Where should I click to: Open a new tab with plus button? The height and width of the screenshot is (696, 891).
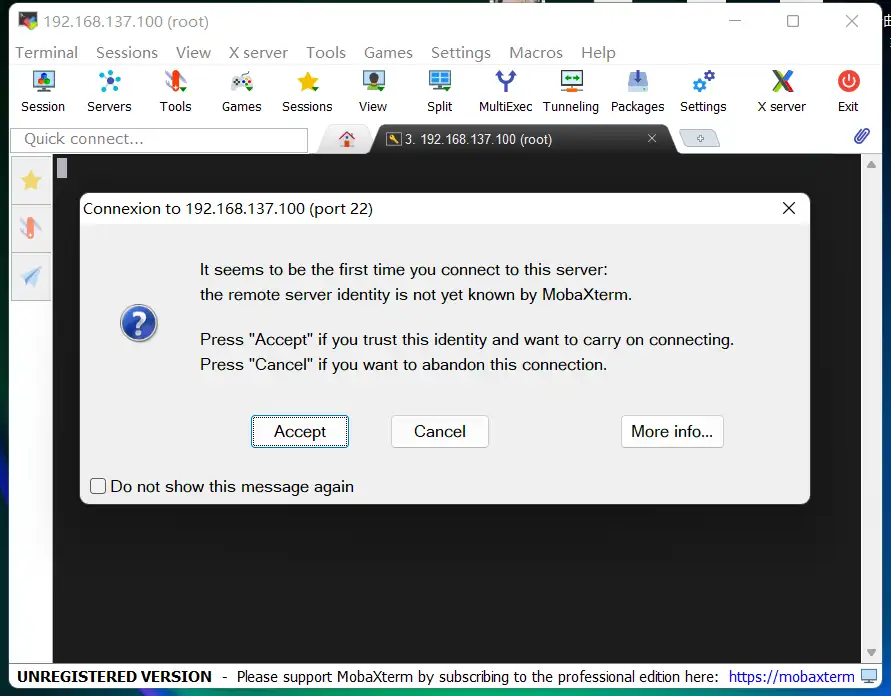(x=700, y=139)
